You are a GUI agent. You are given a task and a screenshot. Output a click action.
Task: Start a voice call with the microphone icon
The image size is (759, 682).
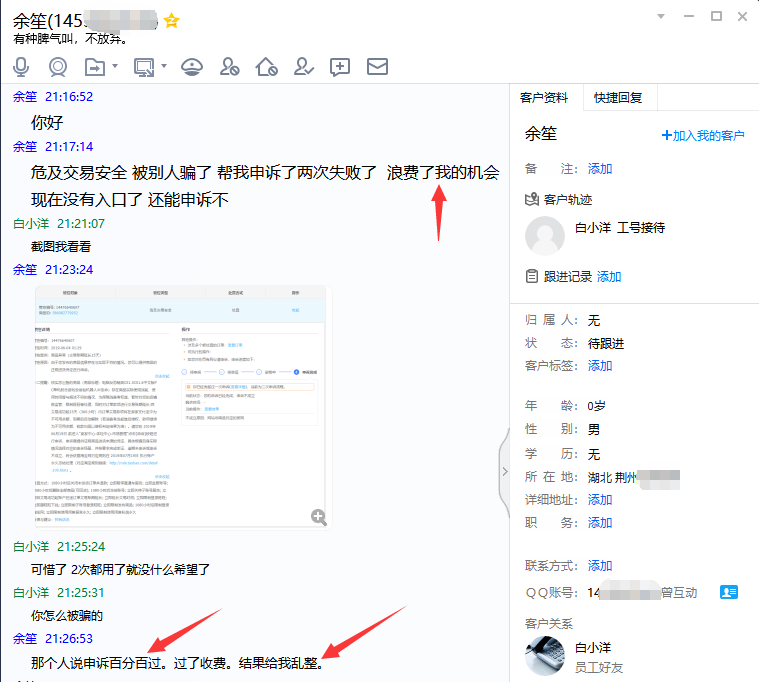[x=21, y=67]
